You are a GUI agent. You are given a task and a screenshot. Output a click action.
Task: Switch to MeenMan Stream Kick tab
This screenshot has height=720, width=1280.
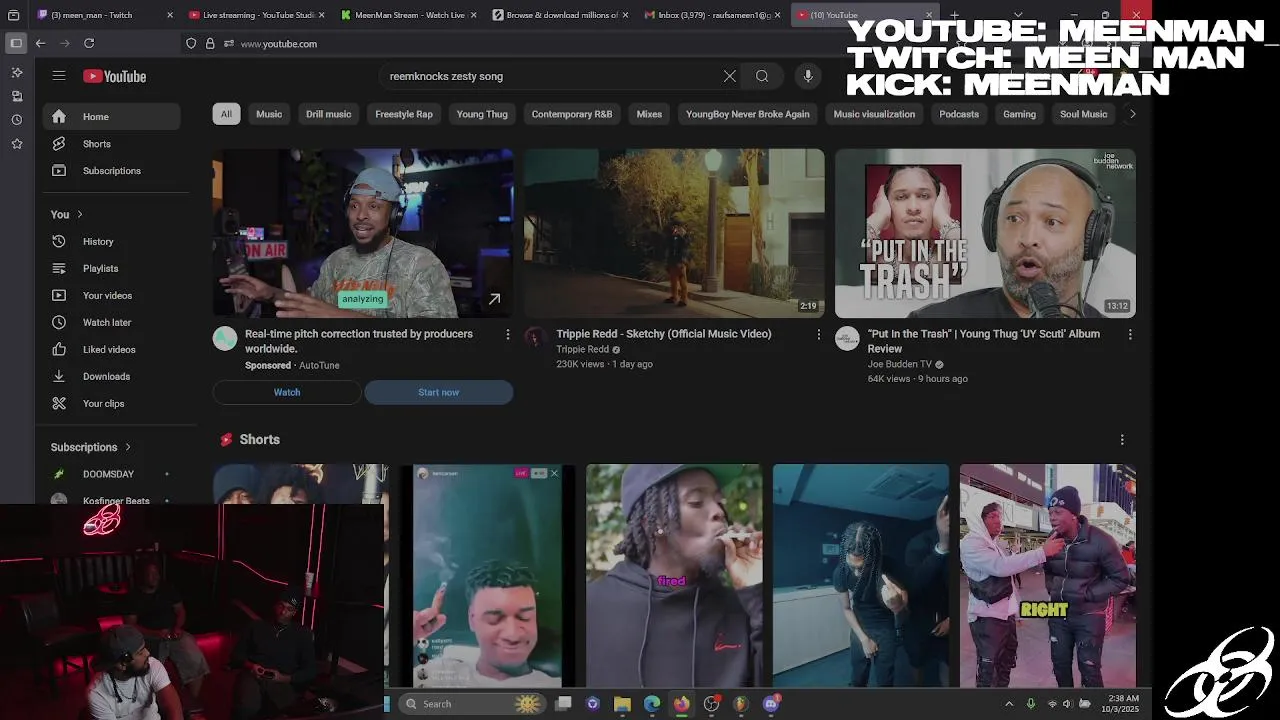409,15
